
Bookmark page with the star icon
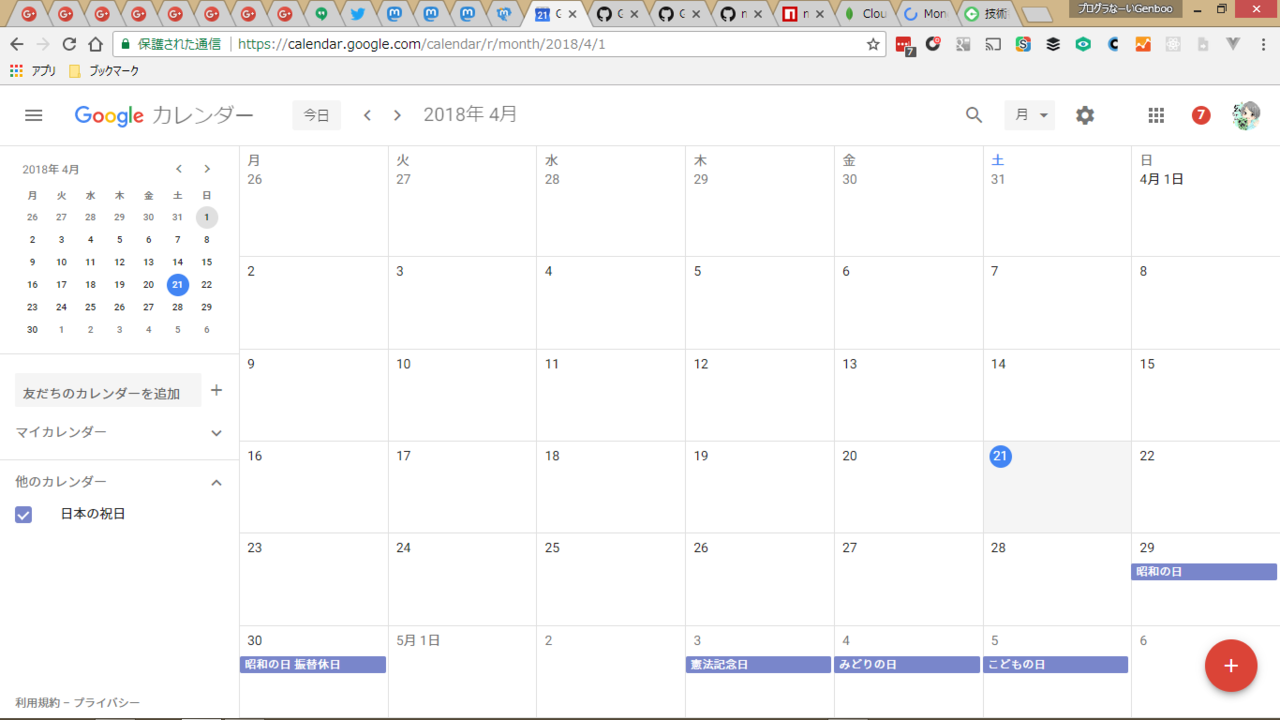tap(873, 44)
